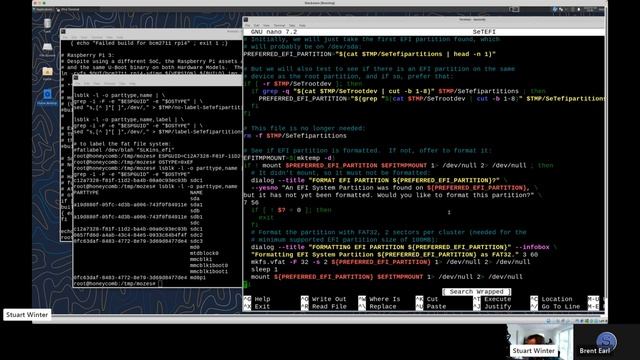Click the nano 'Cut' shortcut label
The image size is (640, 360).
click(x=432, y=299)
